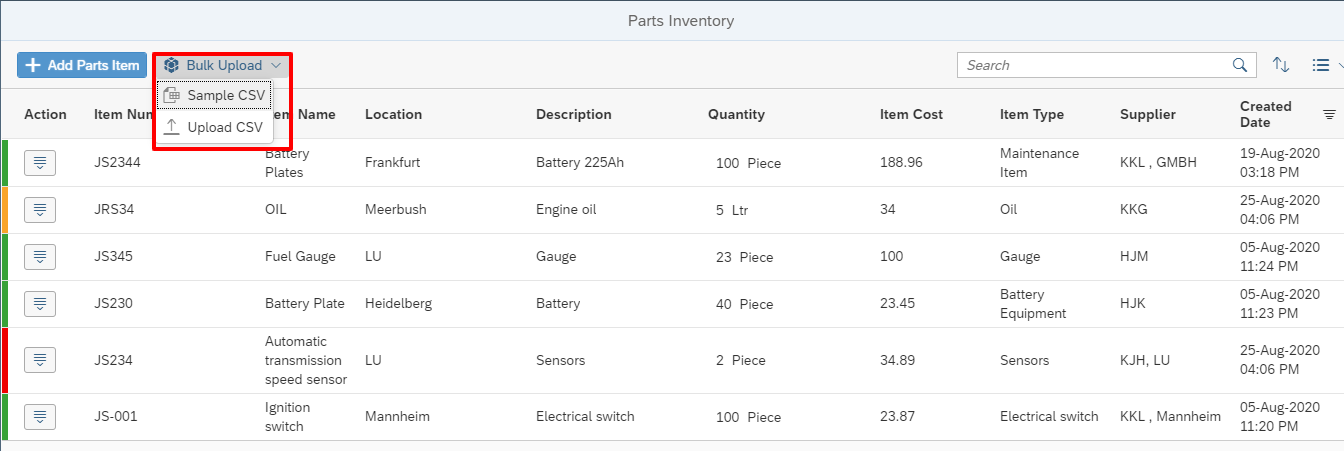Image resolution: width=1344 pixels, height=451 pixels.
Task: Select item number JS2344
Action: (117, 163)
